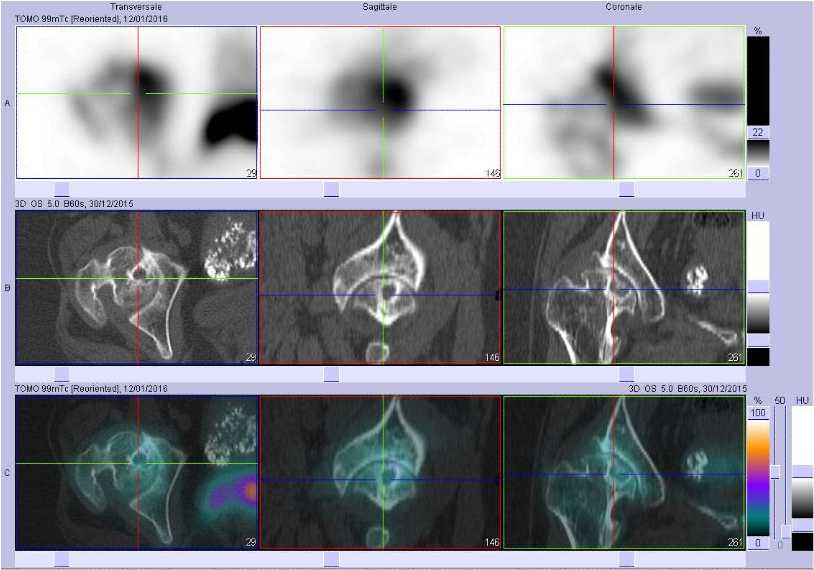Click the lower window handle of row C HU scale
Viewport: 814px width, 570px height.
pos(803,526)
